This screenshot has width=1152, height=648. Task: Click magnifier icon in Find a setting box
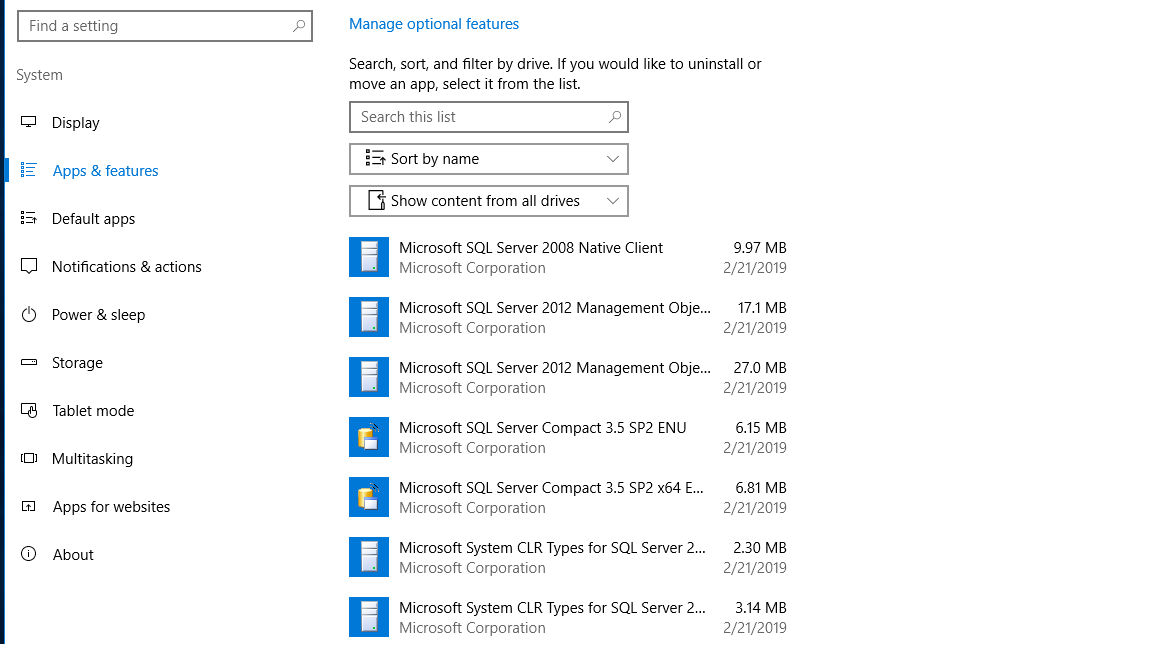tap(298, 26)
